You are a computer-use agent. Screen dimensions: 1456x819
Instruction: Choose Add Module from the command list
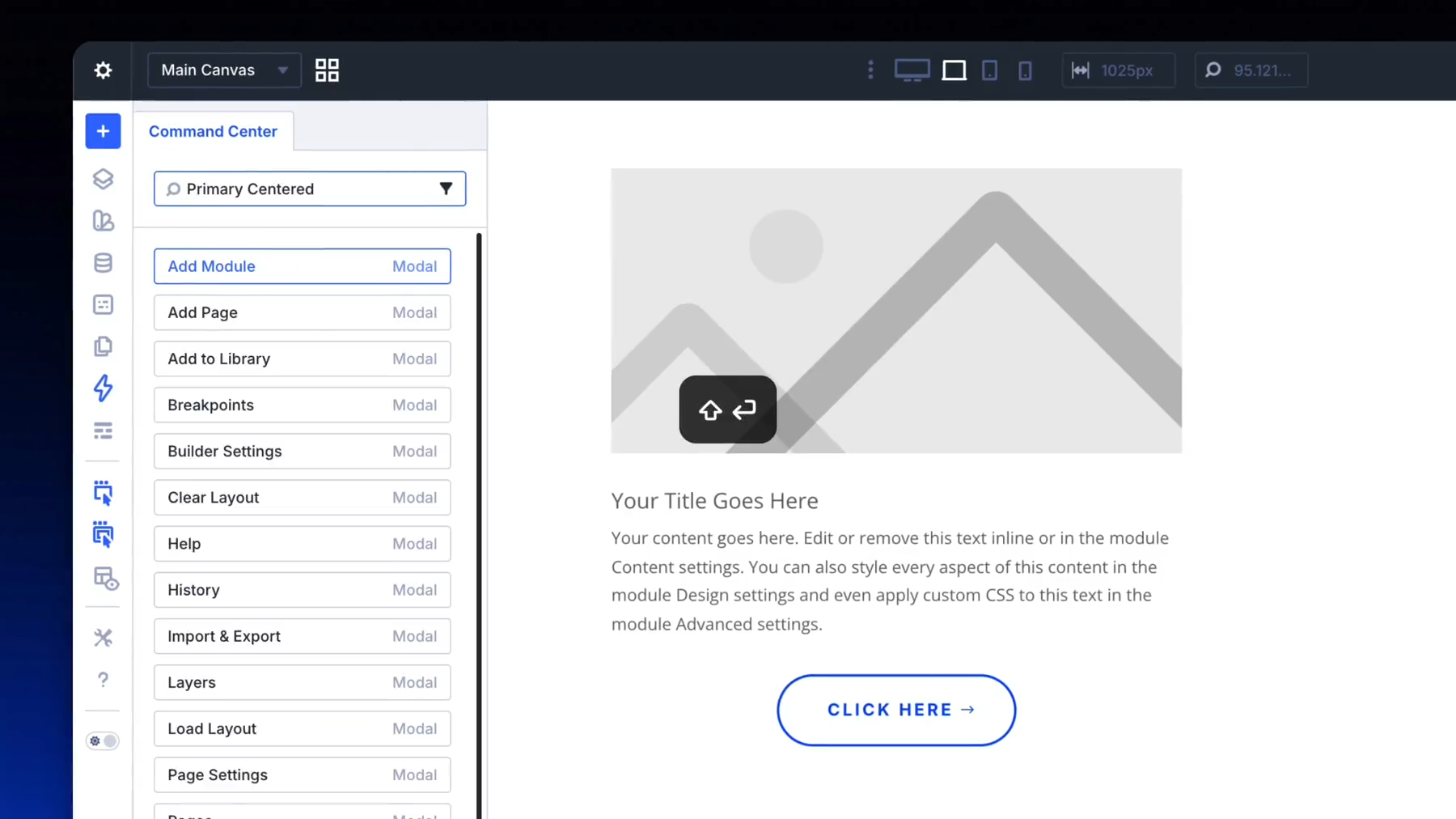(302, 266)
